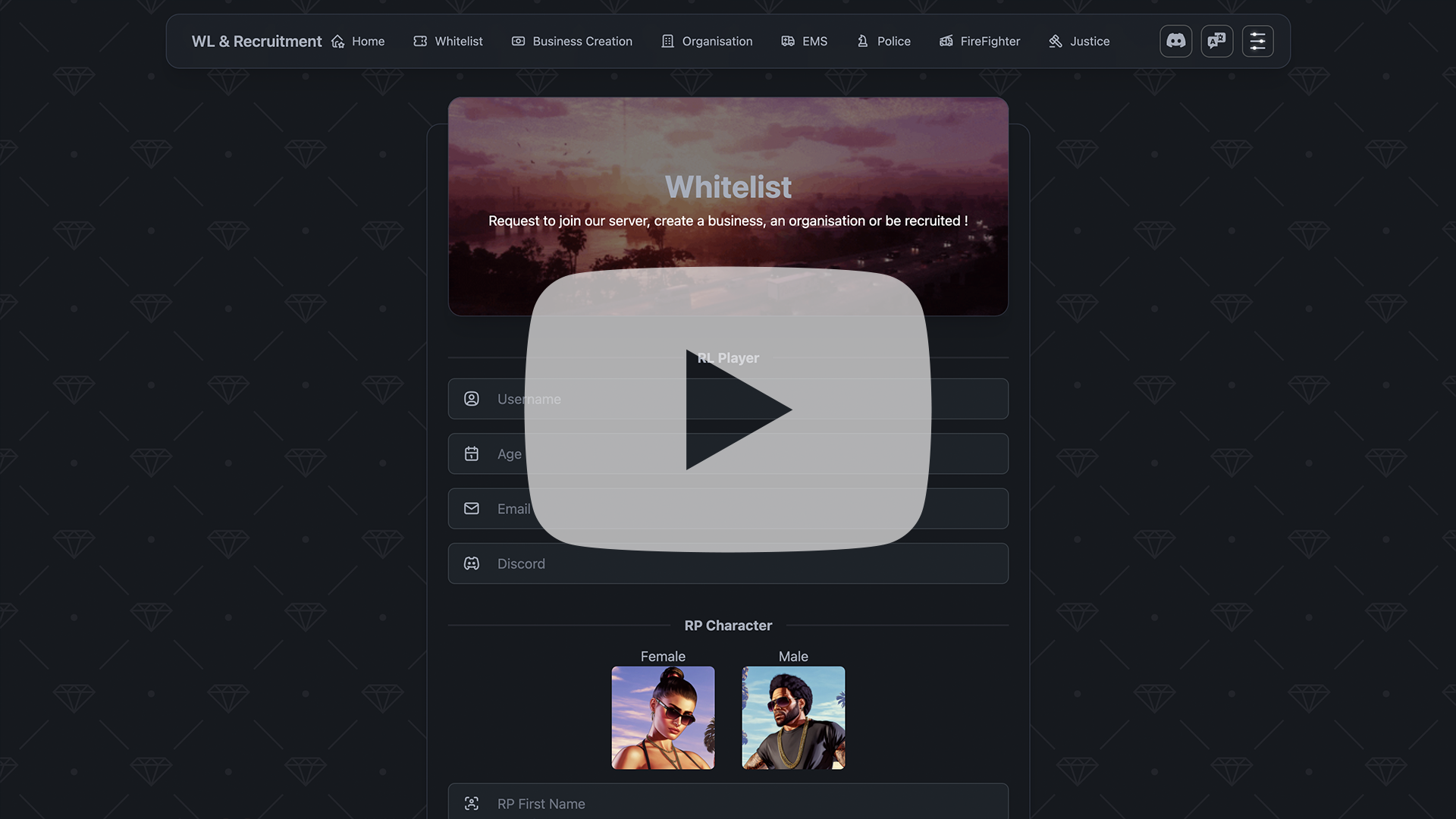
Task: Focus the Age input field
Action: [x=728, y=453]
